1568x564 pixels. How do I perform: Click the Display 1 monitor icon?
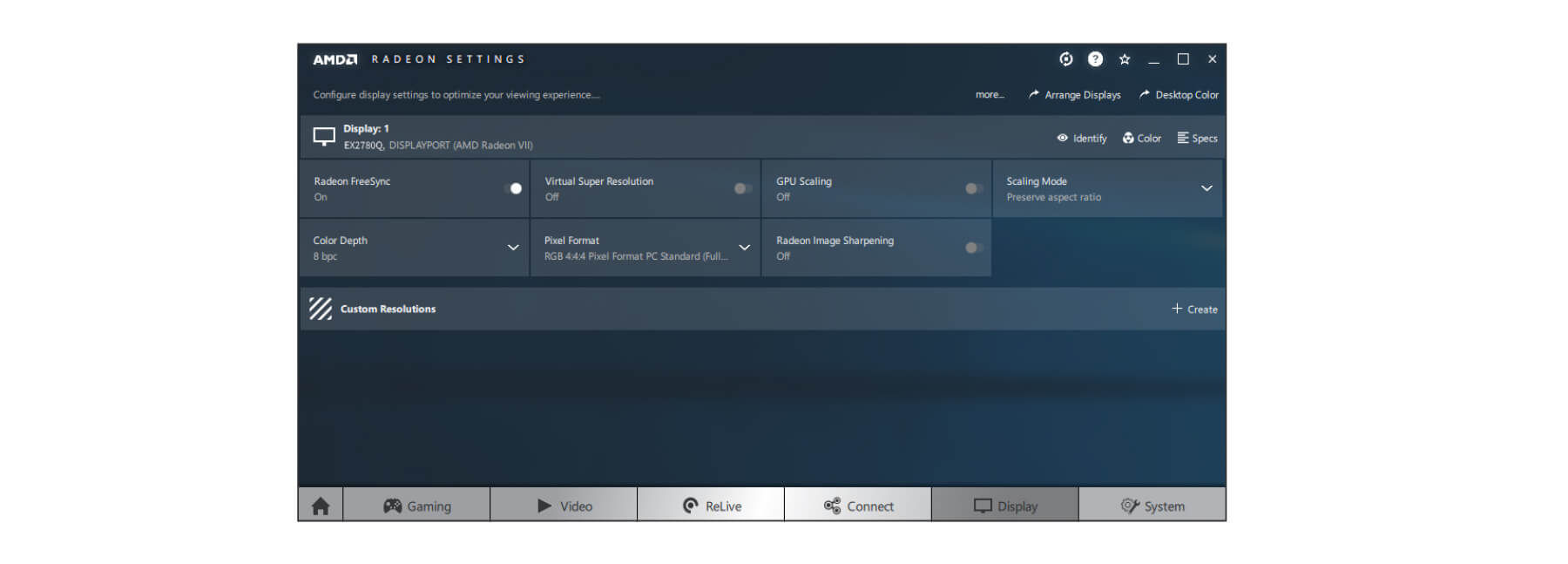(x=324, y=137)
